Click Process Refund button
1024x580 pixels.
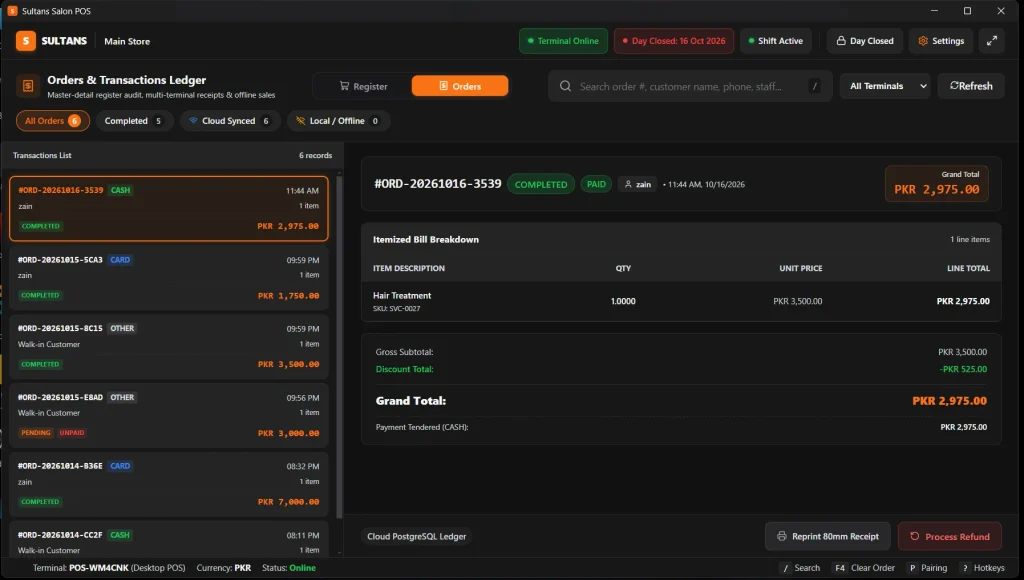950,536
